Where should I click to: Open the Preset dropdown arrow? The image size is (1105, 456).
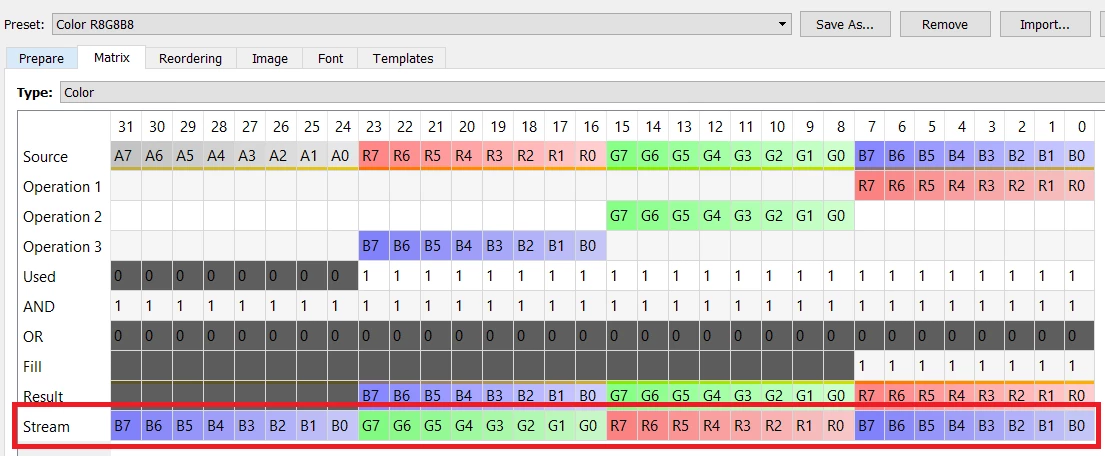(782, 25)
